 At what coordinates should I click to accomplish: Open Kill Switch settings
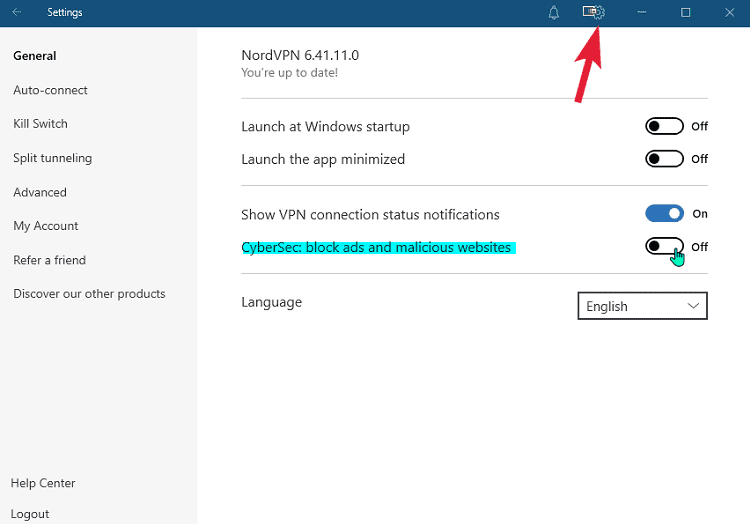pyautogui.click(x=40, y=124)
